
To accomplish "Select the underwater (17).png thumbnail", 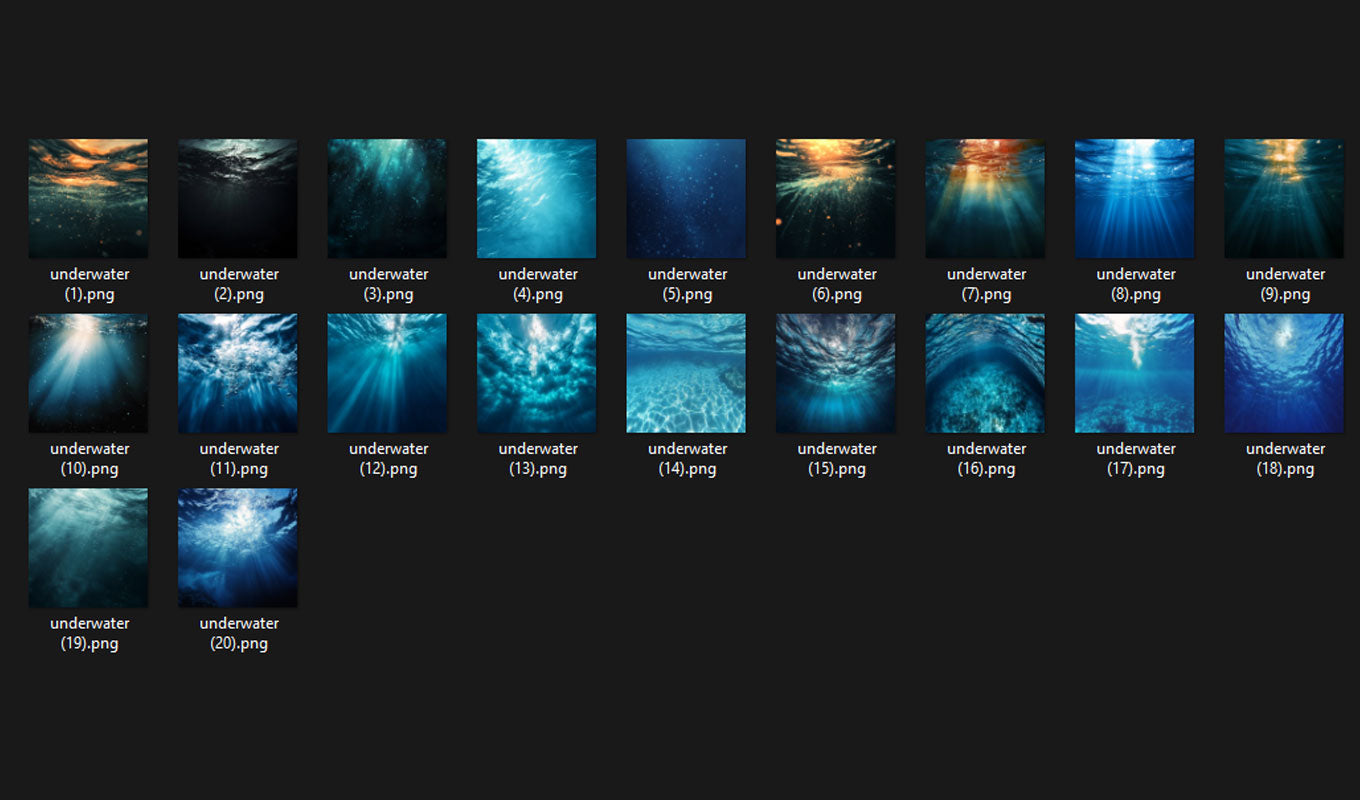I will tap(1135, 373).
